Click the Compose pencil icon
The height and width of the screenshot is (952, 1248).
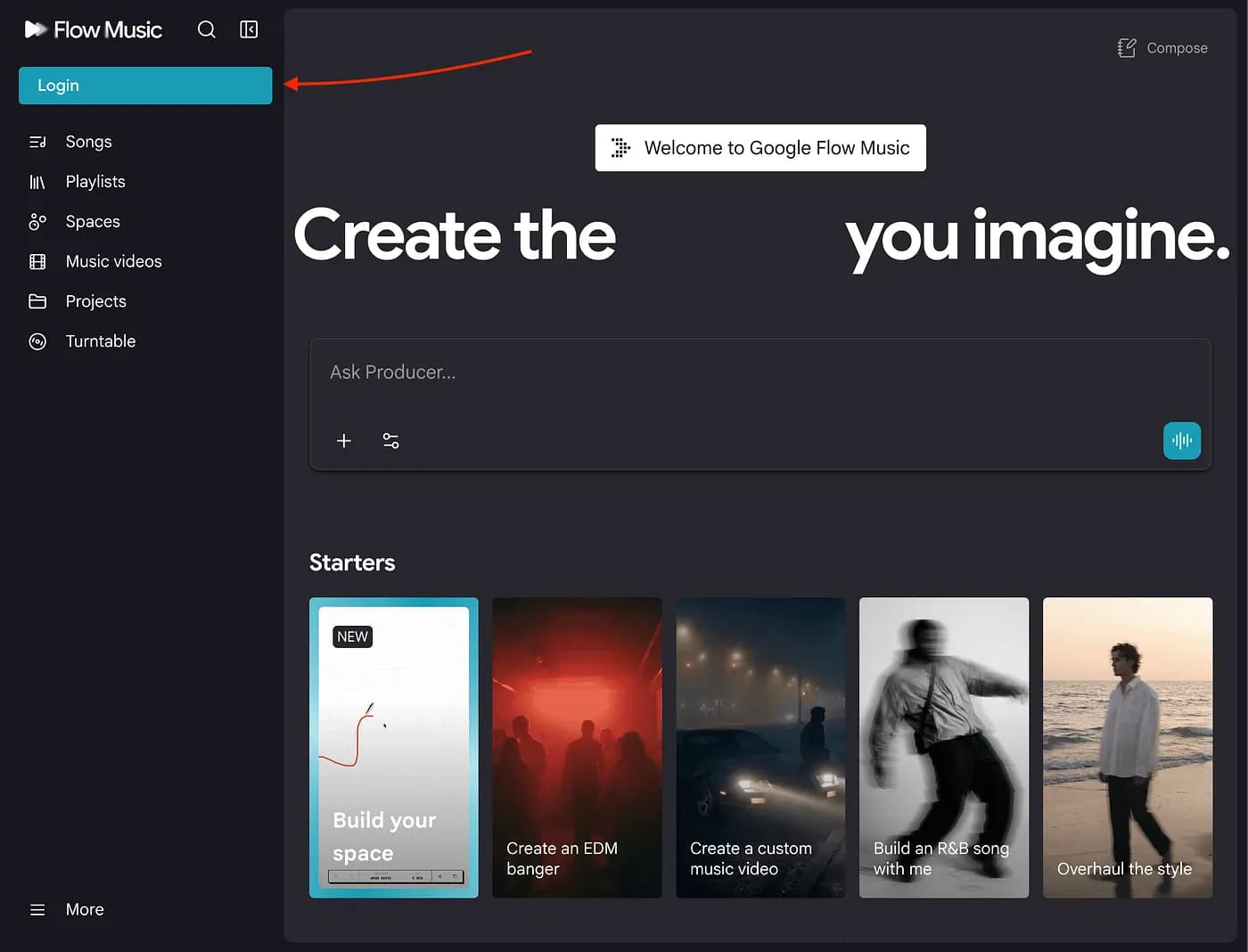[1127, 48]
